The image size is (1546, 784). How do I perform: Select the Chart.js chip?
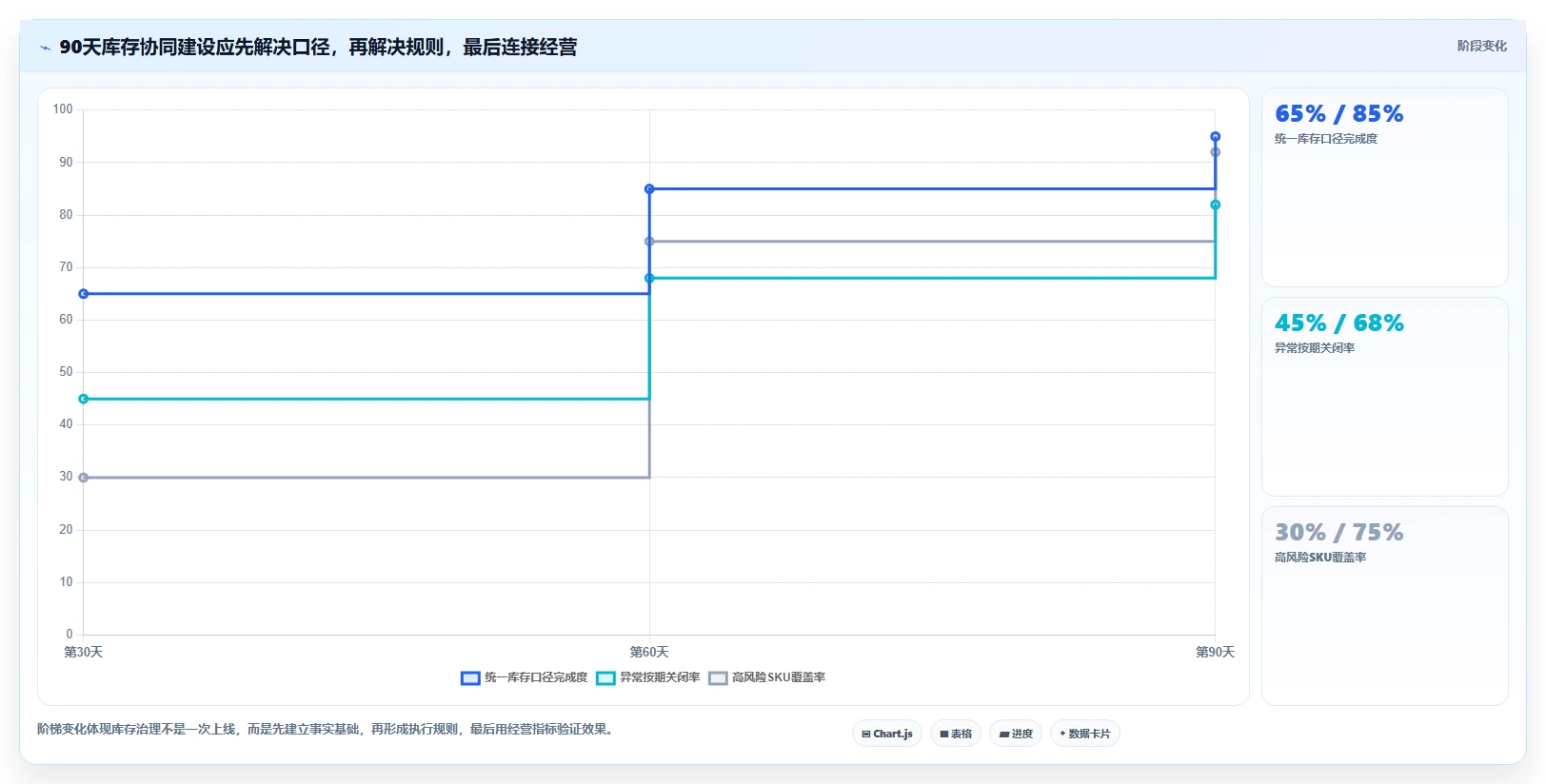click(x=887, y=734)
